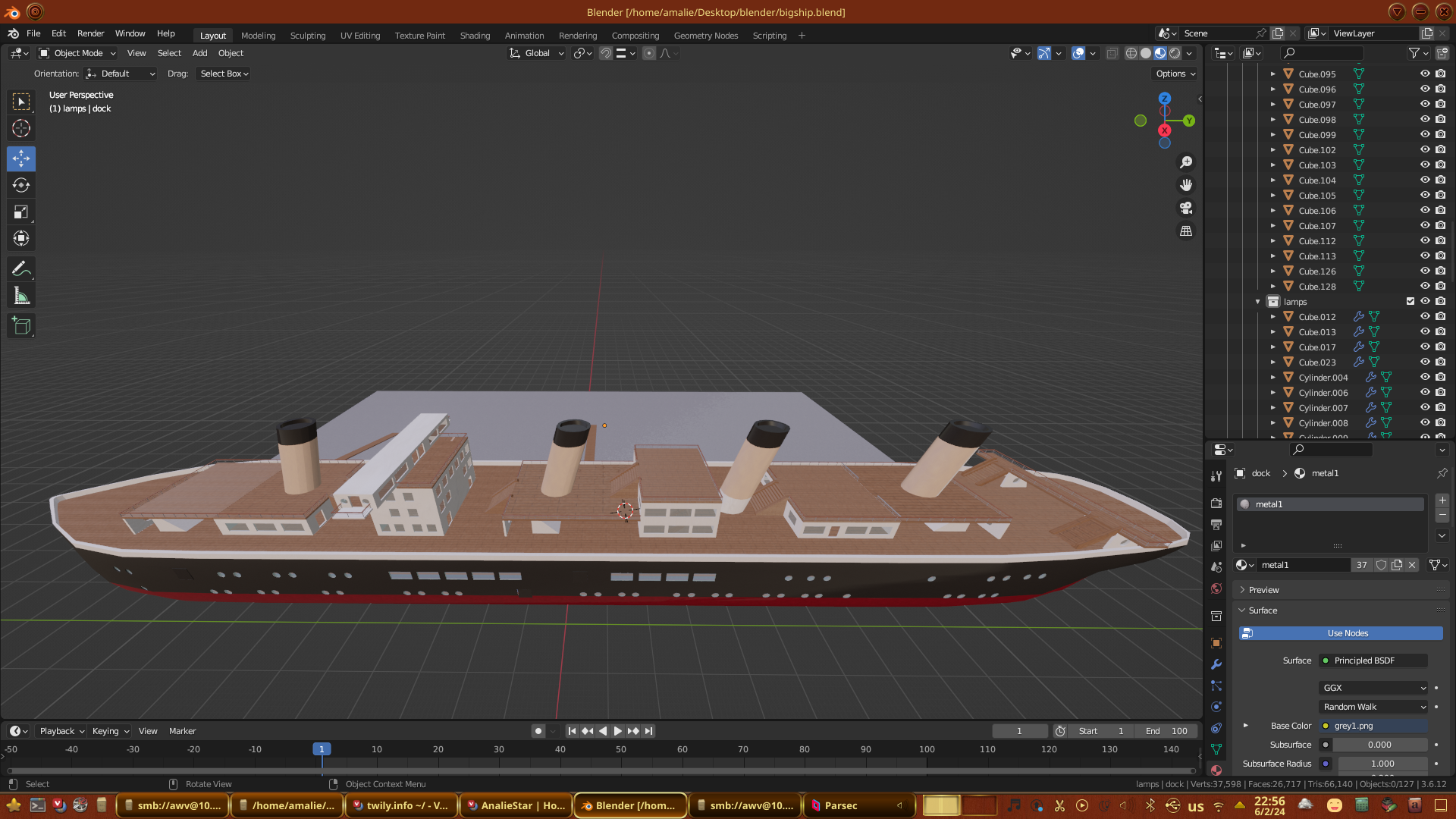Select the Move tool in toolbar
The width and height of the screenshot is (1456, 819).
(21, 158)
